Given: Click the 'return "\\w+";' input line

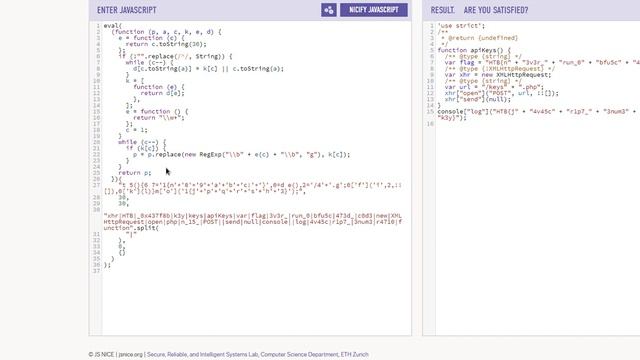Looking at the screenshot, I should (159, 118).
